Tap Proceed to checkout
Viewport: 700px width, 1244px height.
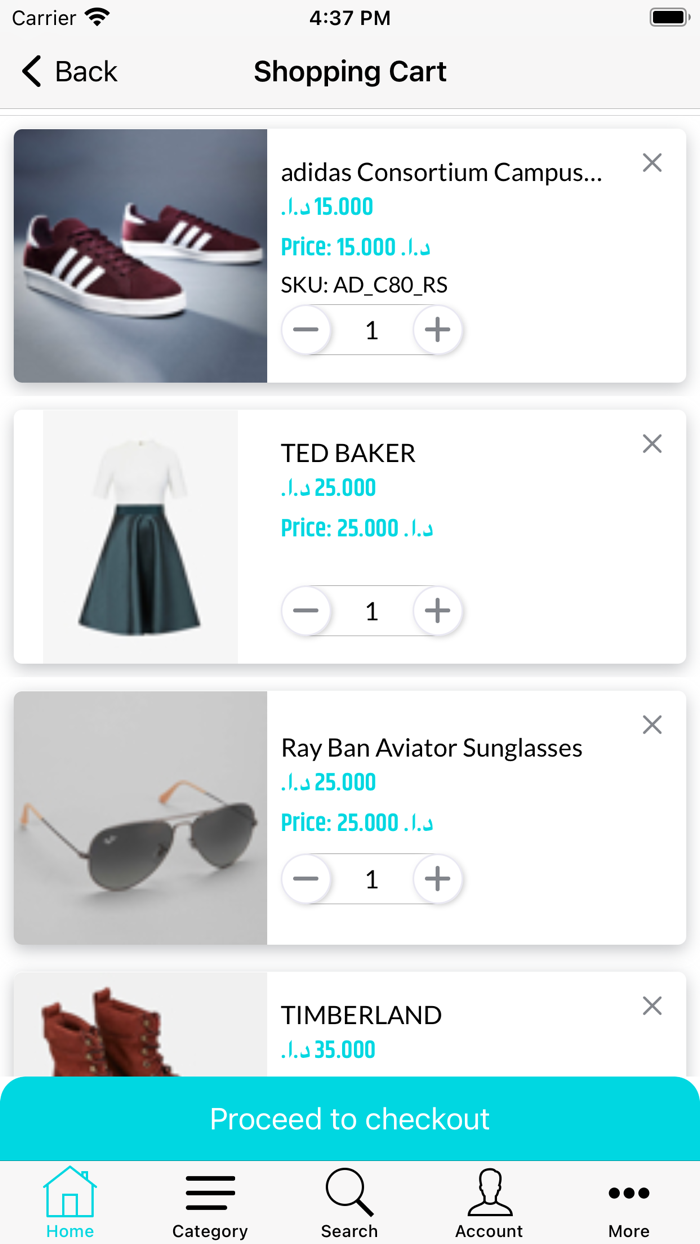(x=350, y=1119)
